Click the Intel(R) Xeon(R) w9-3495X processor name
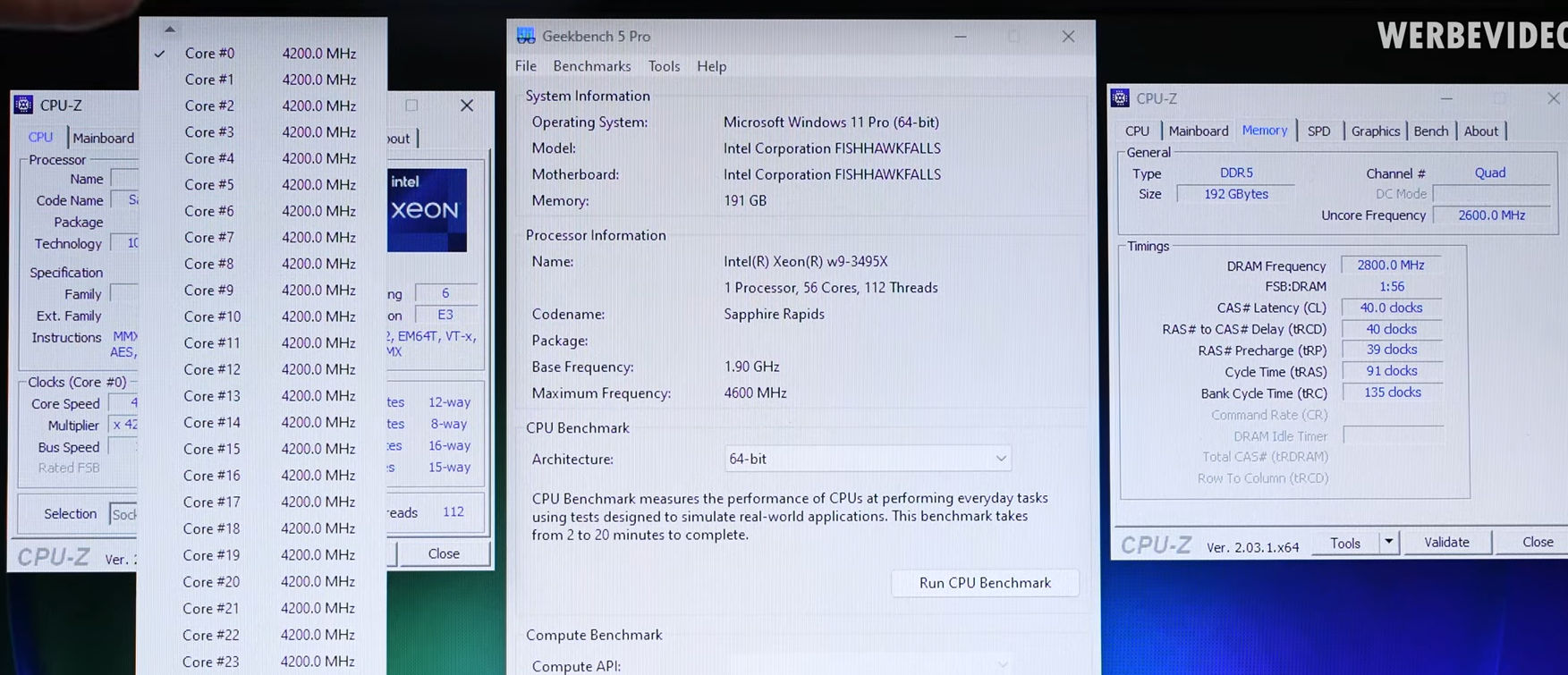 tap(805, 262)
